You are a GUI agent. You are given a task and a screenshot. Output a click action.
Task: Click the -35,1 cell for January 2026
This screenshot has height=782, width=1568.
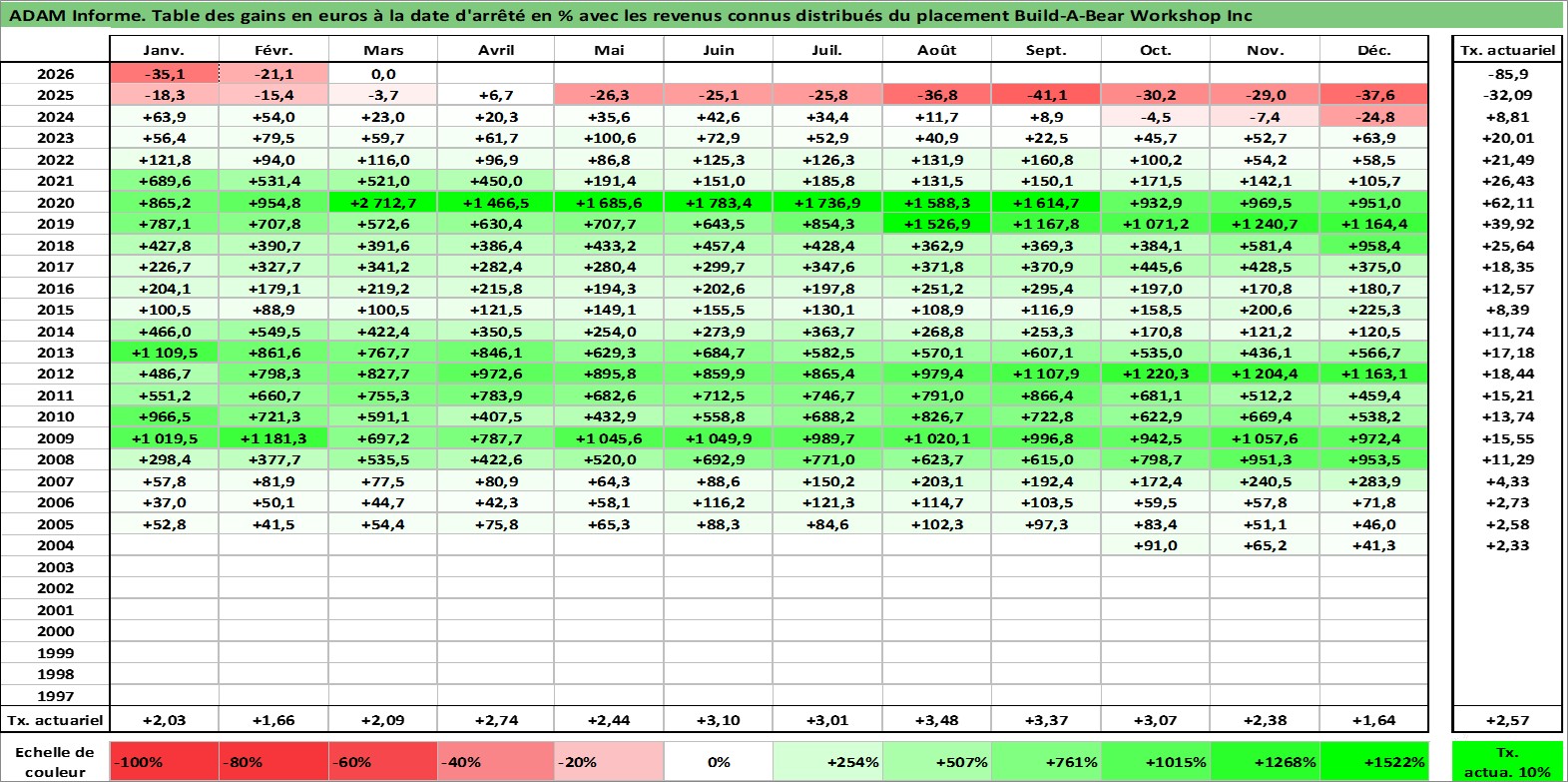pyautogui.click(x=164, y=74)
